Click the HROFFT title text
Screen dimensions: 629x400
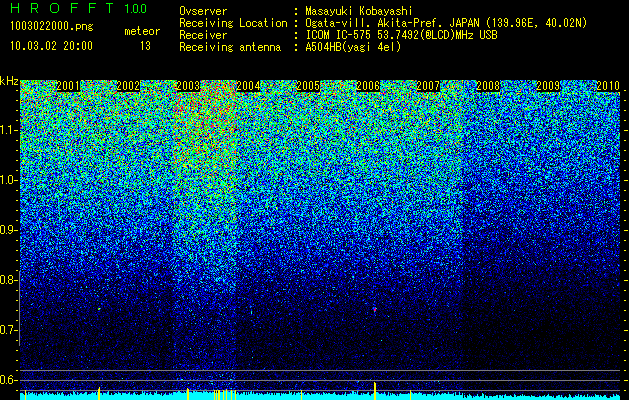click(x=63, y=8)
